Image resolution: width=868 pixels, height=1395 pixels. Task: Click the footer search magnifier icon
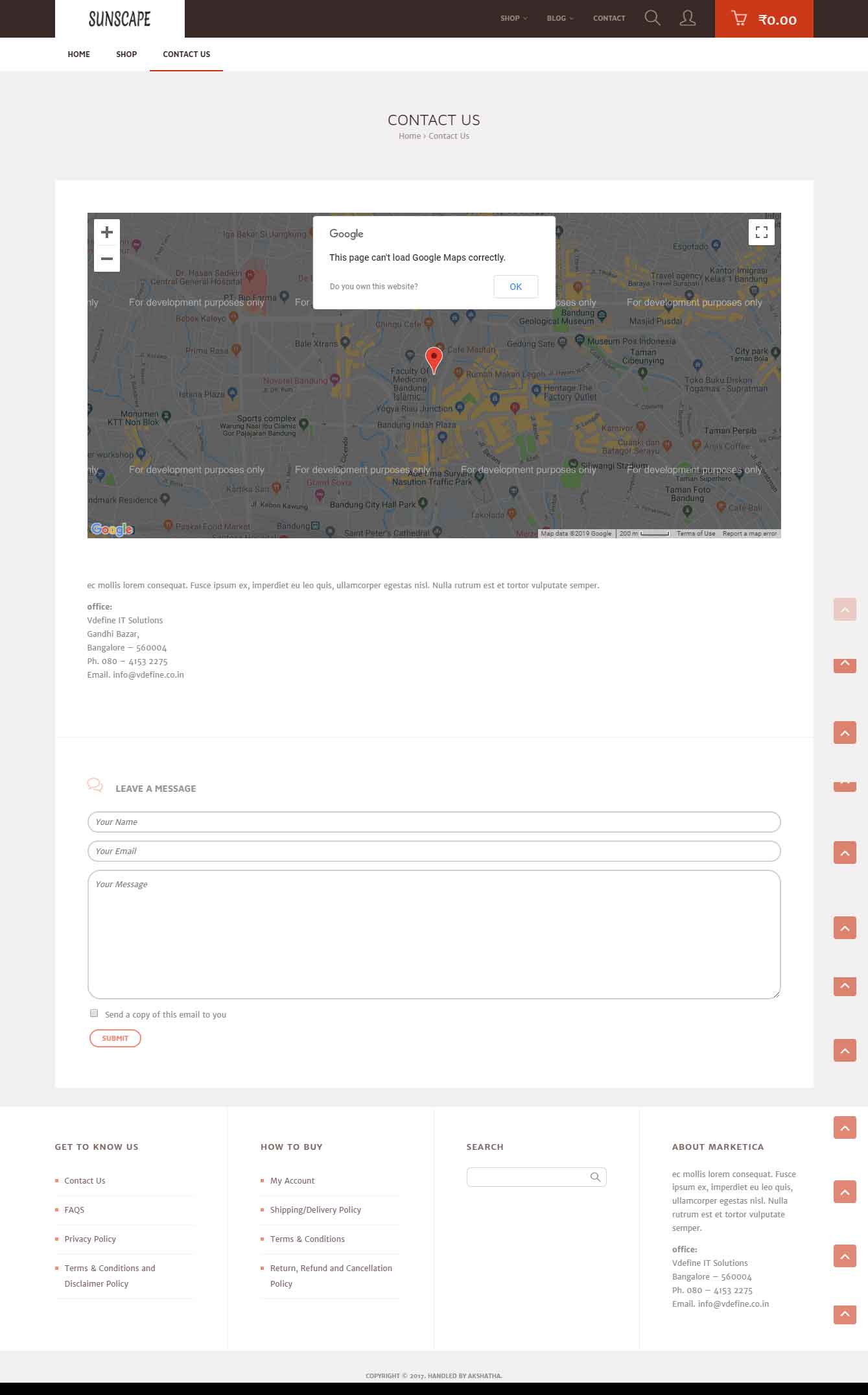coord(594,1177)
